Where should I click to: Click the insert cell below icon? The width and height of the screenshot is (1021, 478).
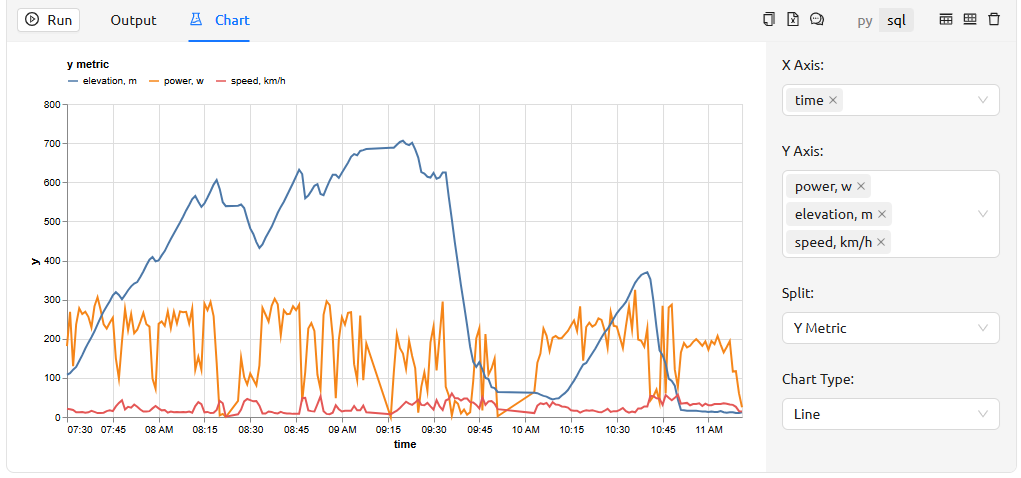point(969,19)
